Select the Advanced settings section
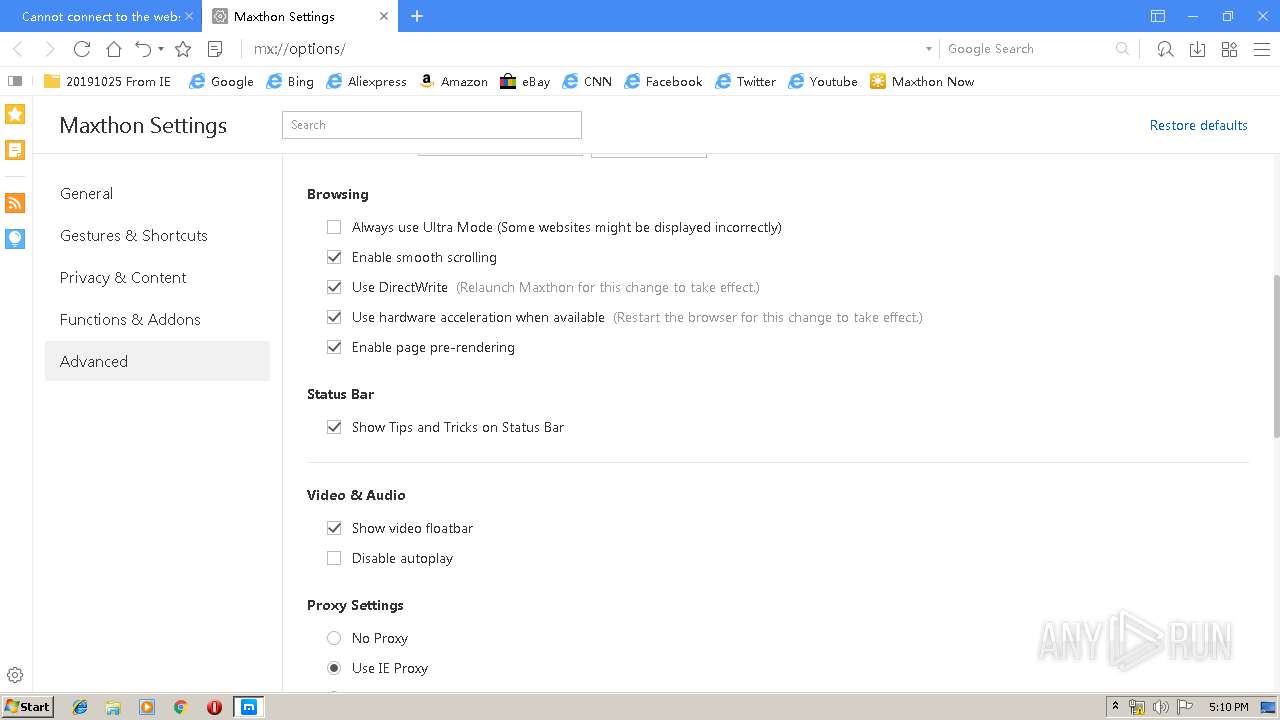The image size is (1280, 720). [157, 361]
